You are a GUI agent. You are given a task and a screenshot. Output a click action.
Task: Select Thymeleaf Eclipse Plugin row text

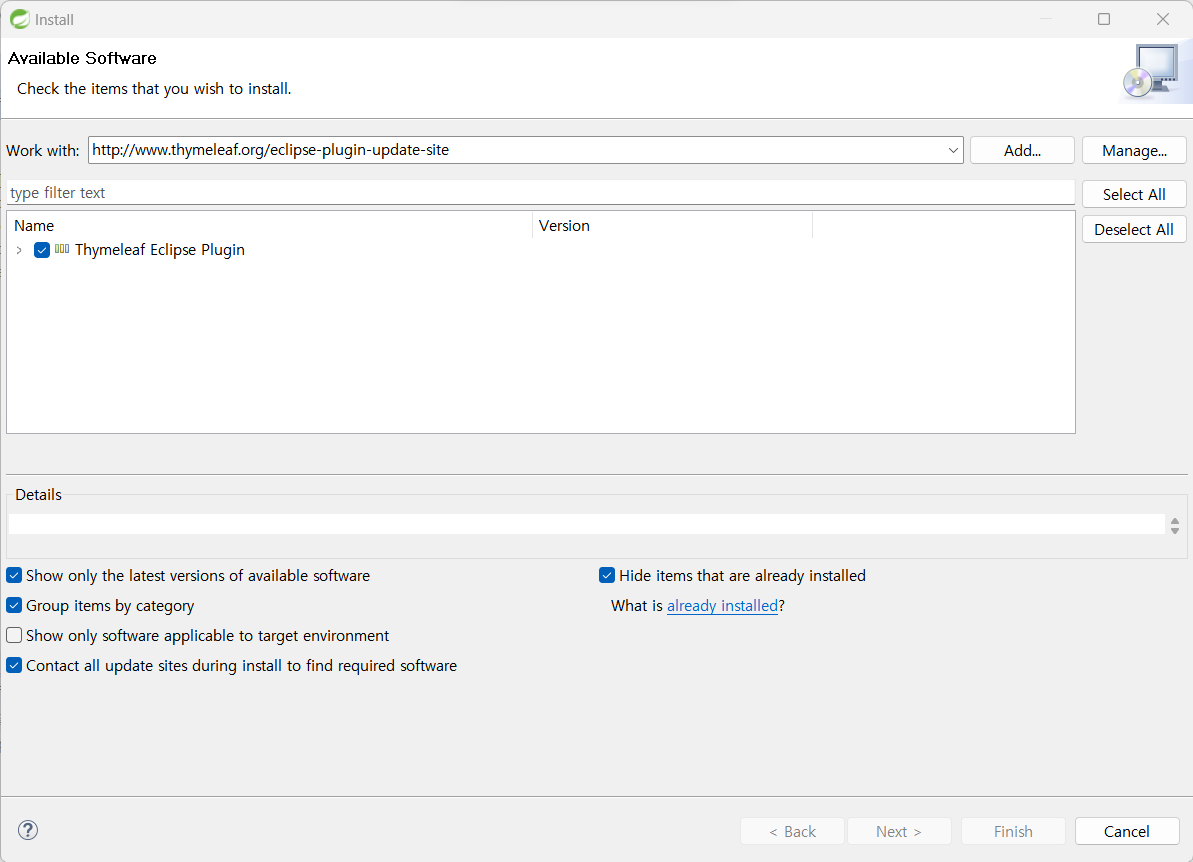tap(160, 250)
